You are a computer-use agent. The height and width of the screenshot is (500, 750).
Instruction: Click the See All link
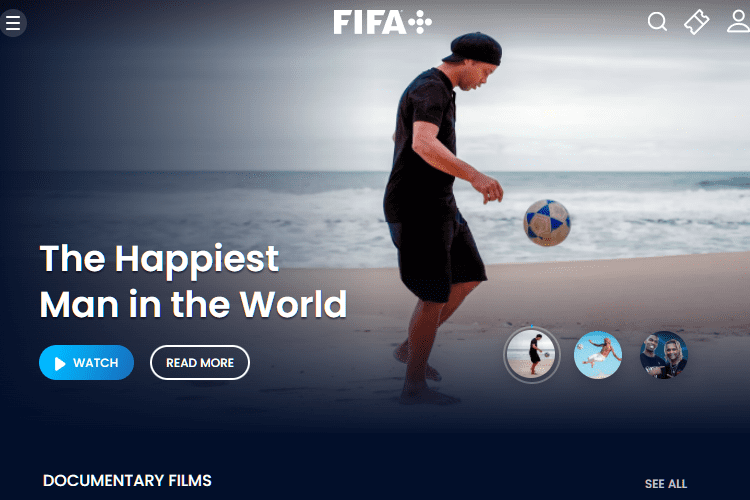[666, 484]
